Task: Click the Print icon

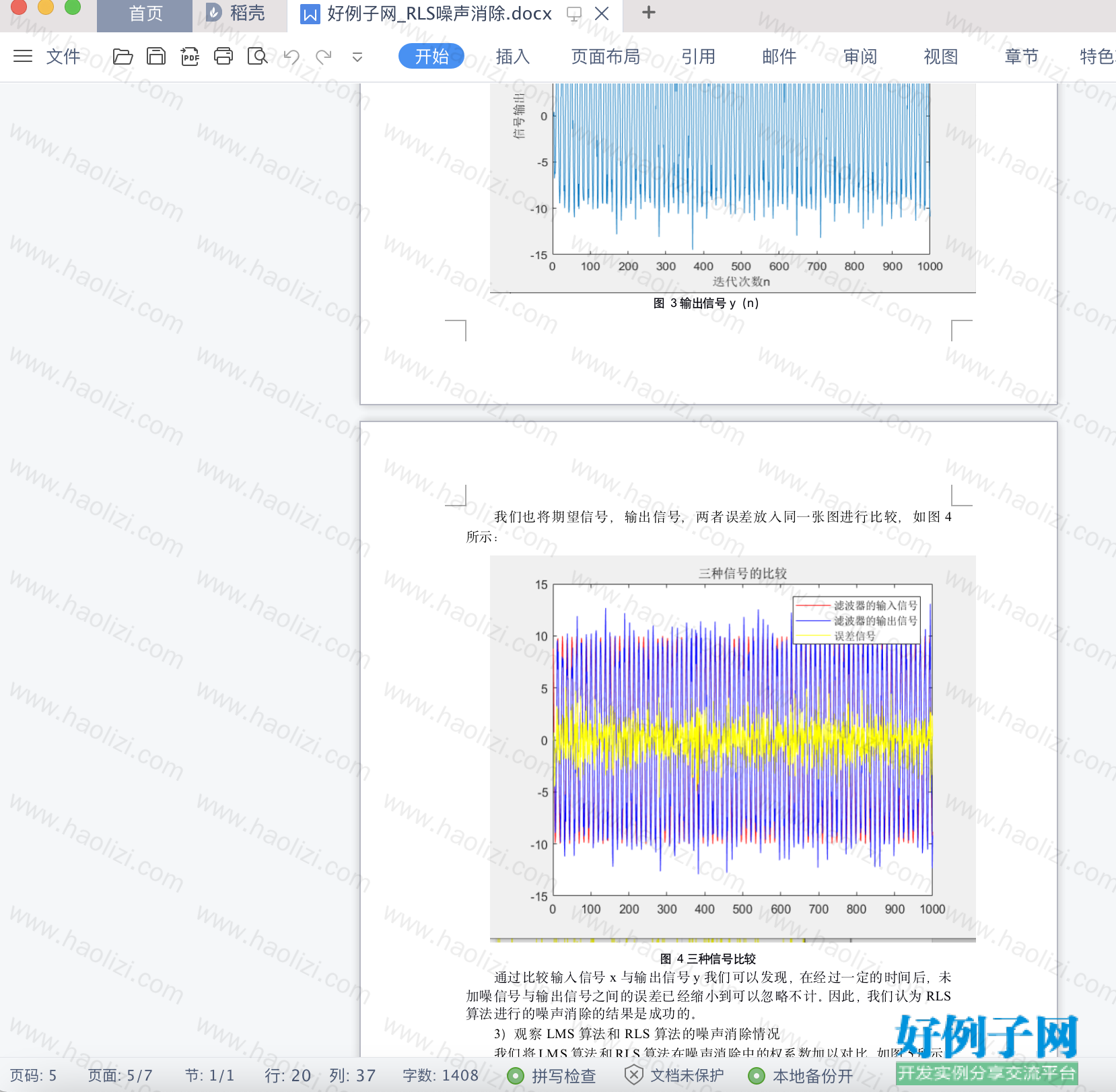Action: pyautogui.click(x=223, y=56)
